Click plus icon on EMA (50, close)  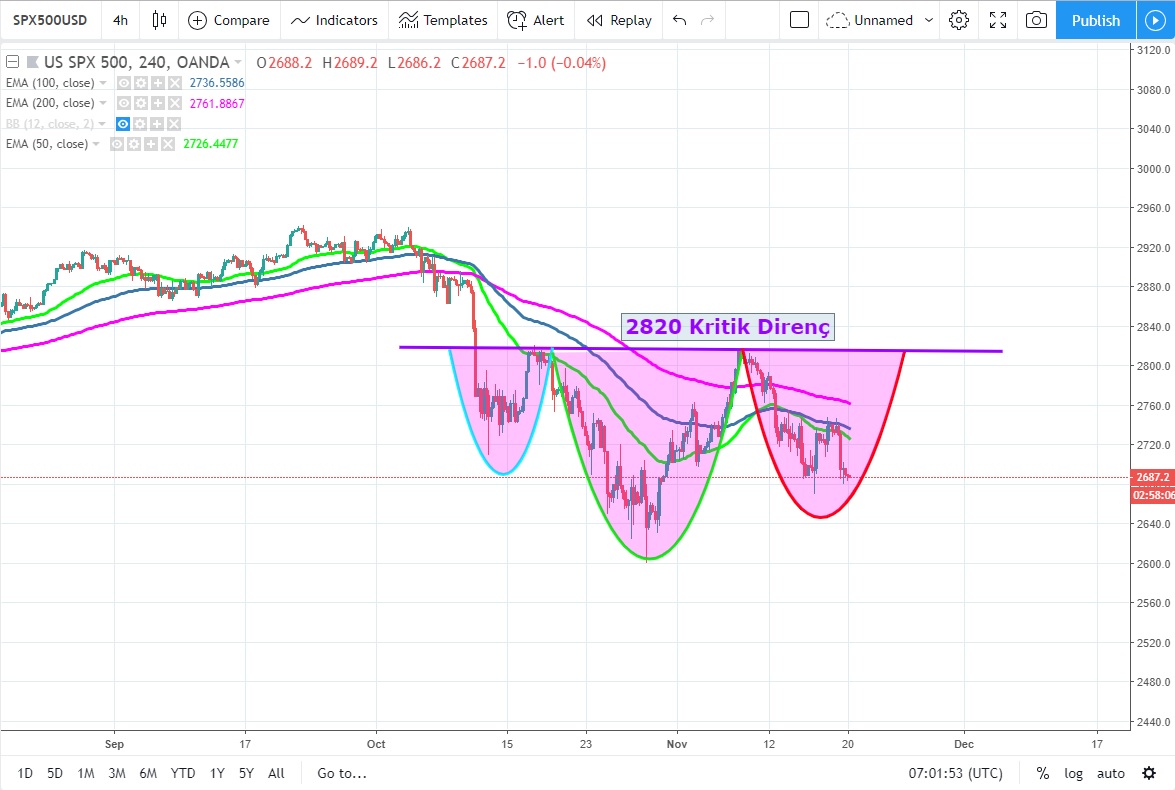[x=151, y=144]
